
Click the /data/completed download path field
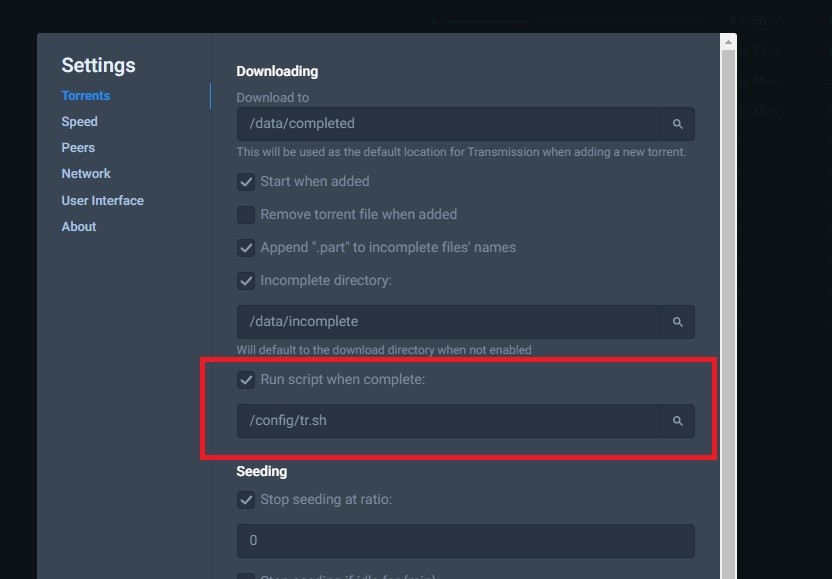[448, 124]
